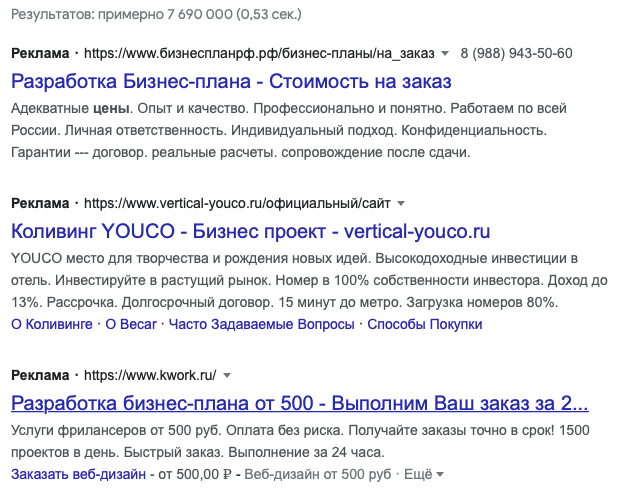Click 'Реклама' label of YOUCO ad

(x=40, y=203)
